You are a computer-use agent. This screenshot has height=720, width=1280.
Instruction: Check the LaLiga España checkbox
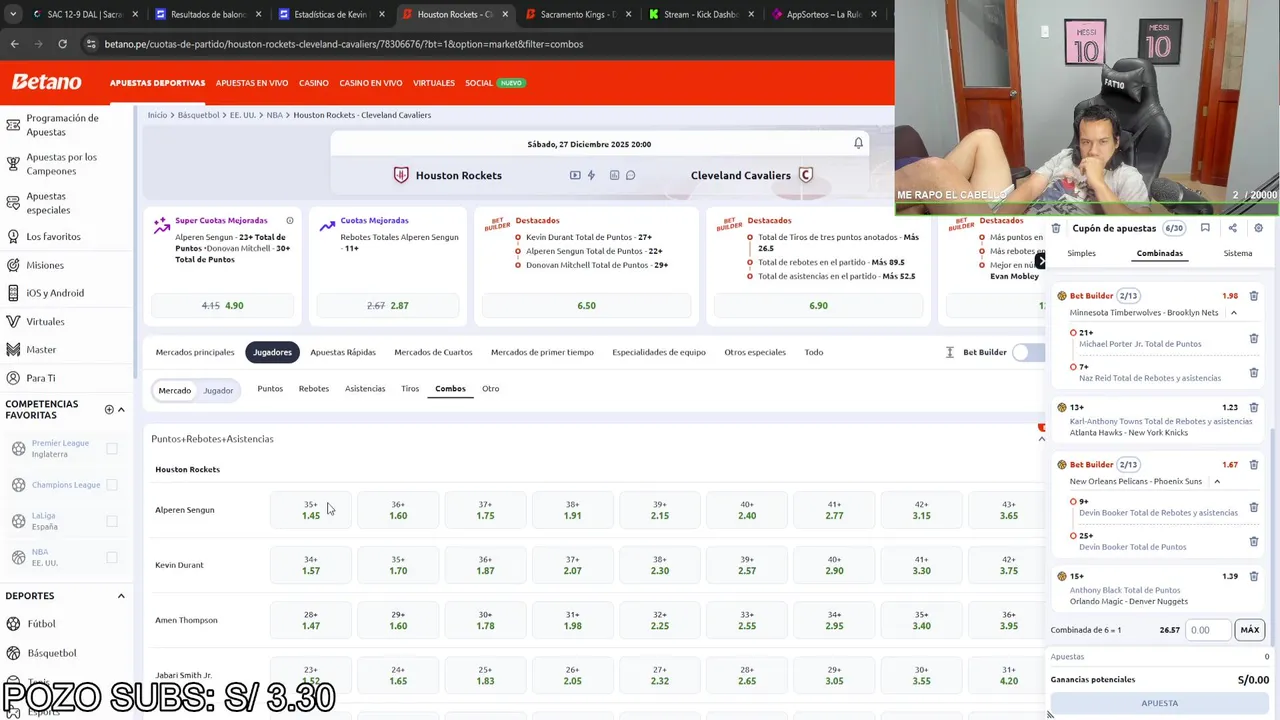[x=112, y=521]
